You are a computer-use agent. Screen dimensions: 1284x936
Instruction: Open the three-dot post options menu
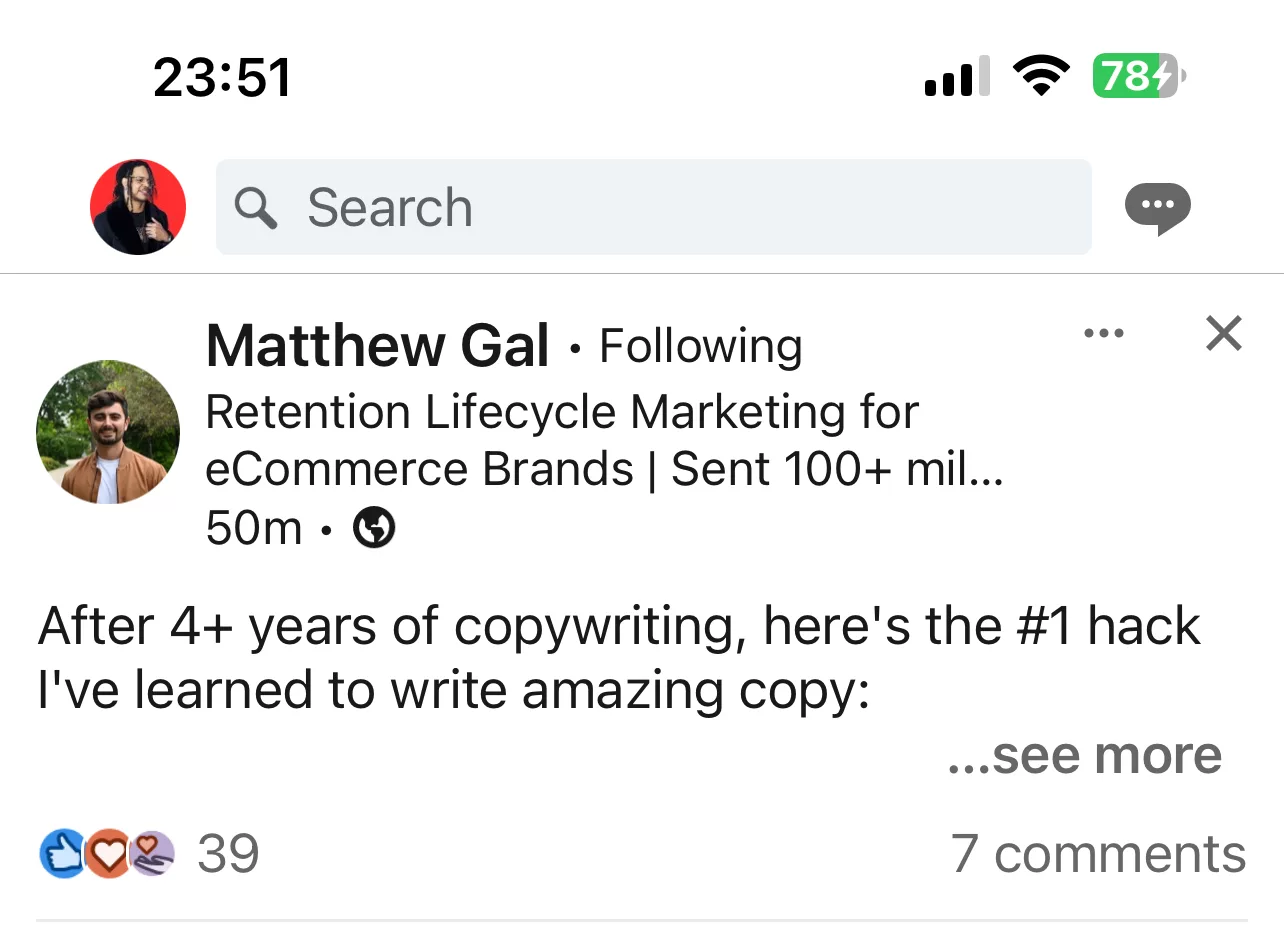1104,333
